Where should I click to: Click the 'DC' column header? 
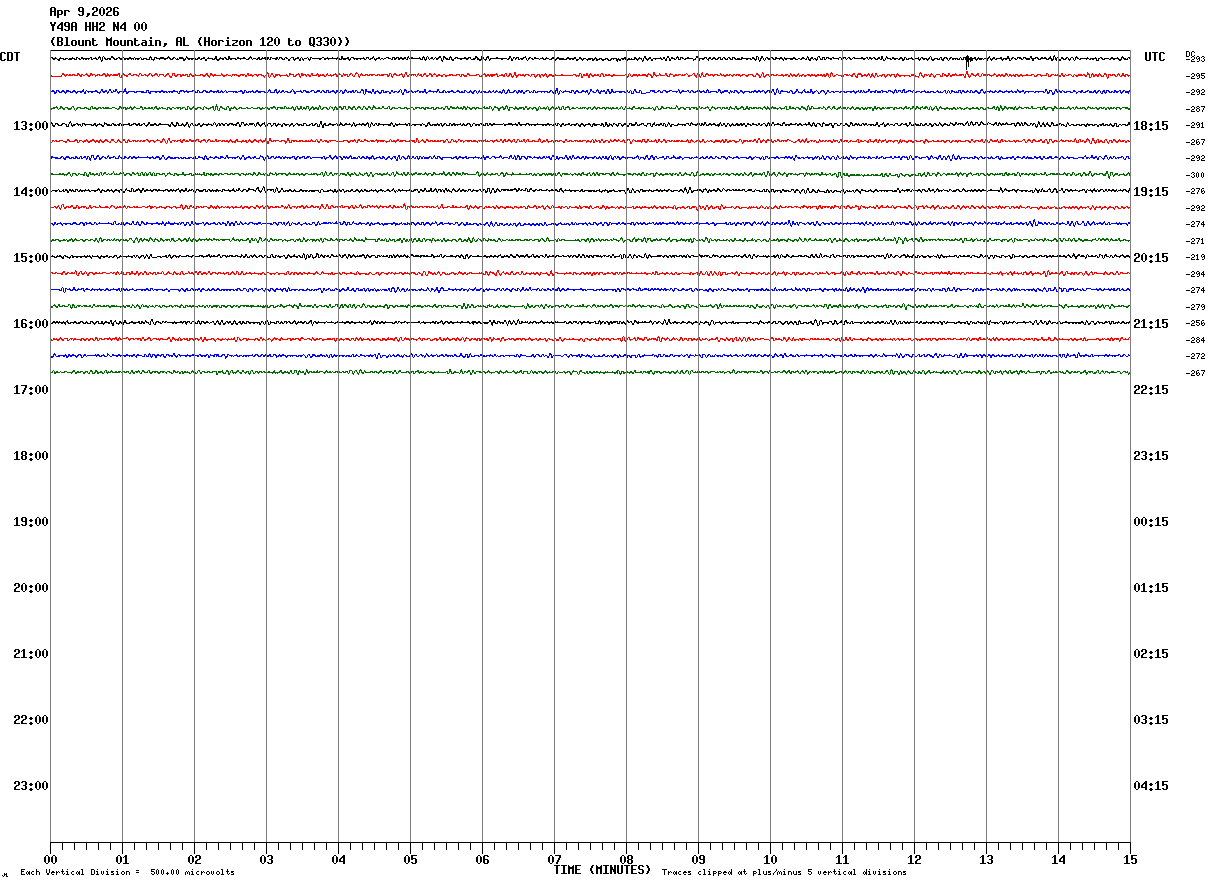click(1190, 54)
